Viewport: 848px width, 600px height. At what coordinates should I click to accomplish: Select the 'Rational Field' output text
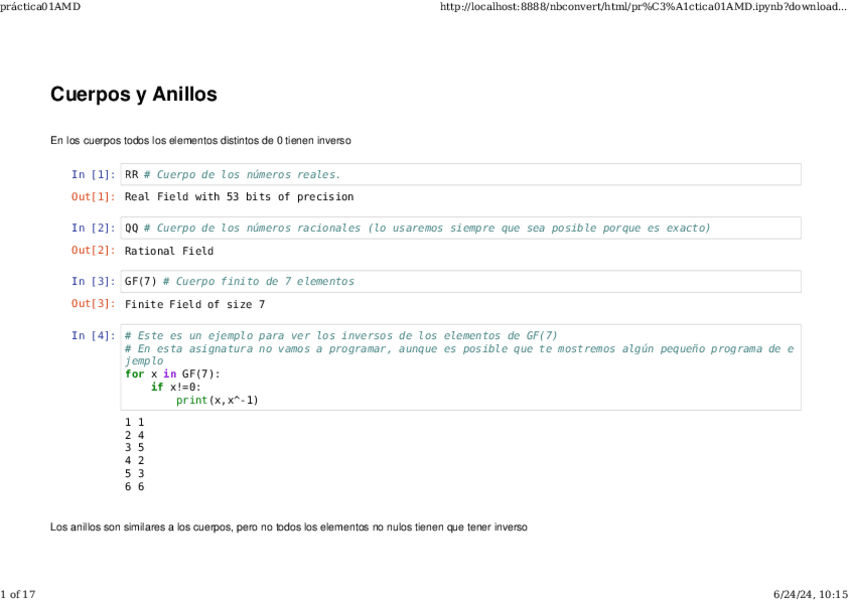pyautogui.click(x=168, y=251)
